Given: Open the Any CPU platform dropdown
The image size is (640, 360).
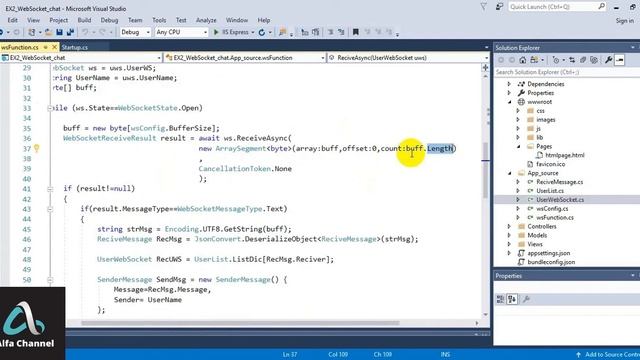Looking at the screenshot, I should tap(182, 32).
